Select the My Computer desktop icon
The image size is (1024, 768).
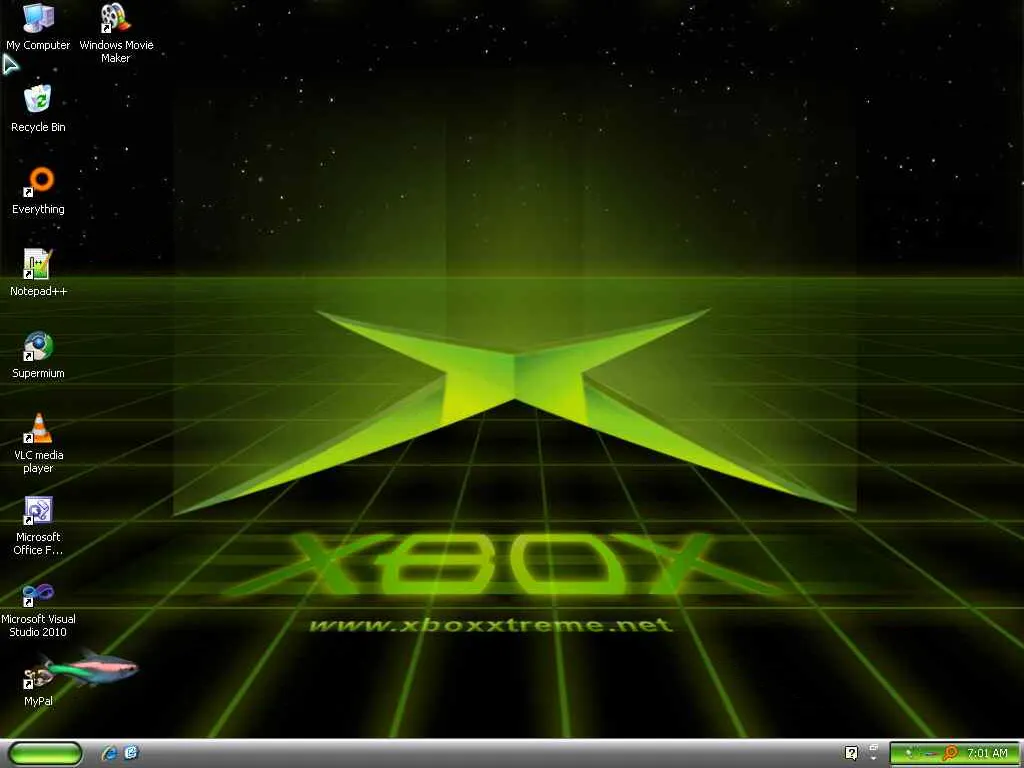38,27
